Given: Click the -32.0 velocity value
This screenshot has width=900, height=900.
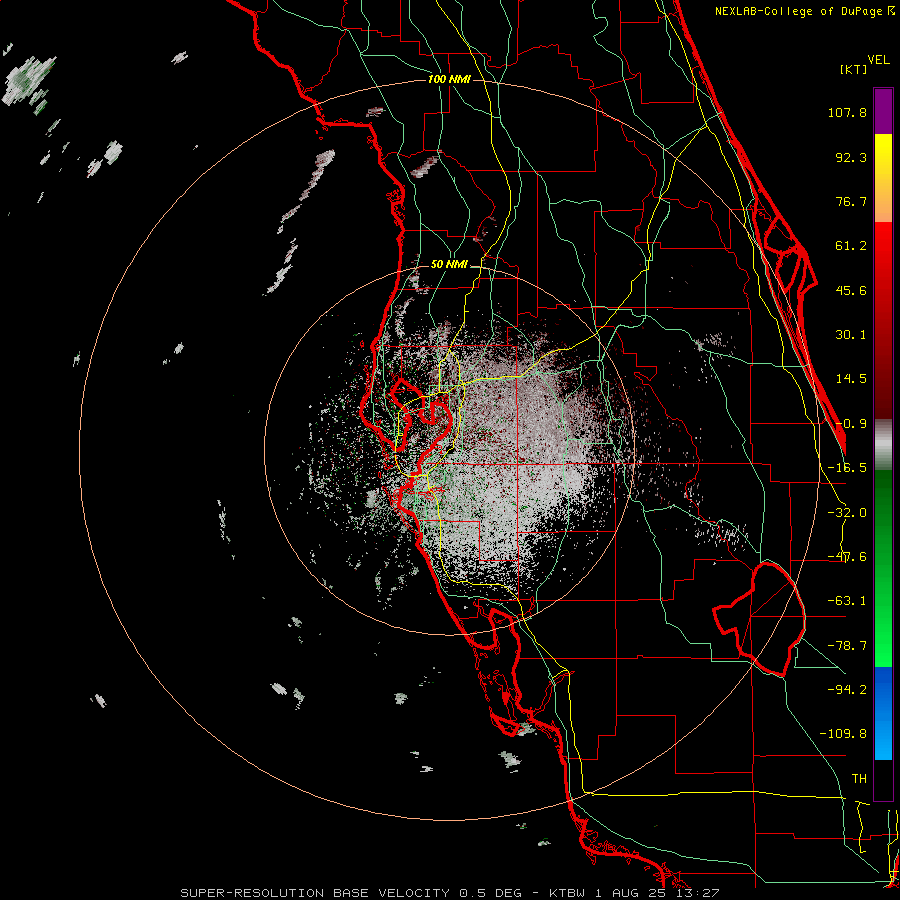Looking at the screenshot, I should (x=847, y=513).
